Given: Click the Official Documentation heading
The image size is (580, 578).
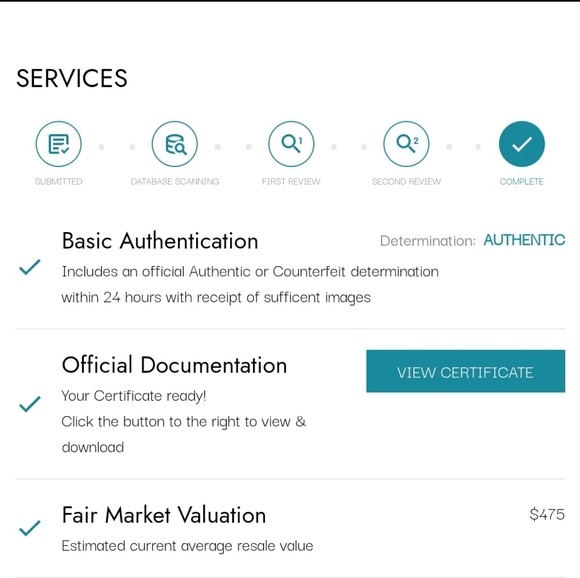Looking at the screenshot, I should click(174, 365).
